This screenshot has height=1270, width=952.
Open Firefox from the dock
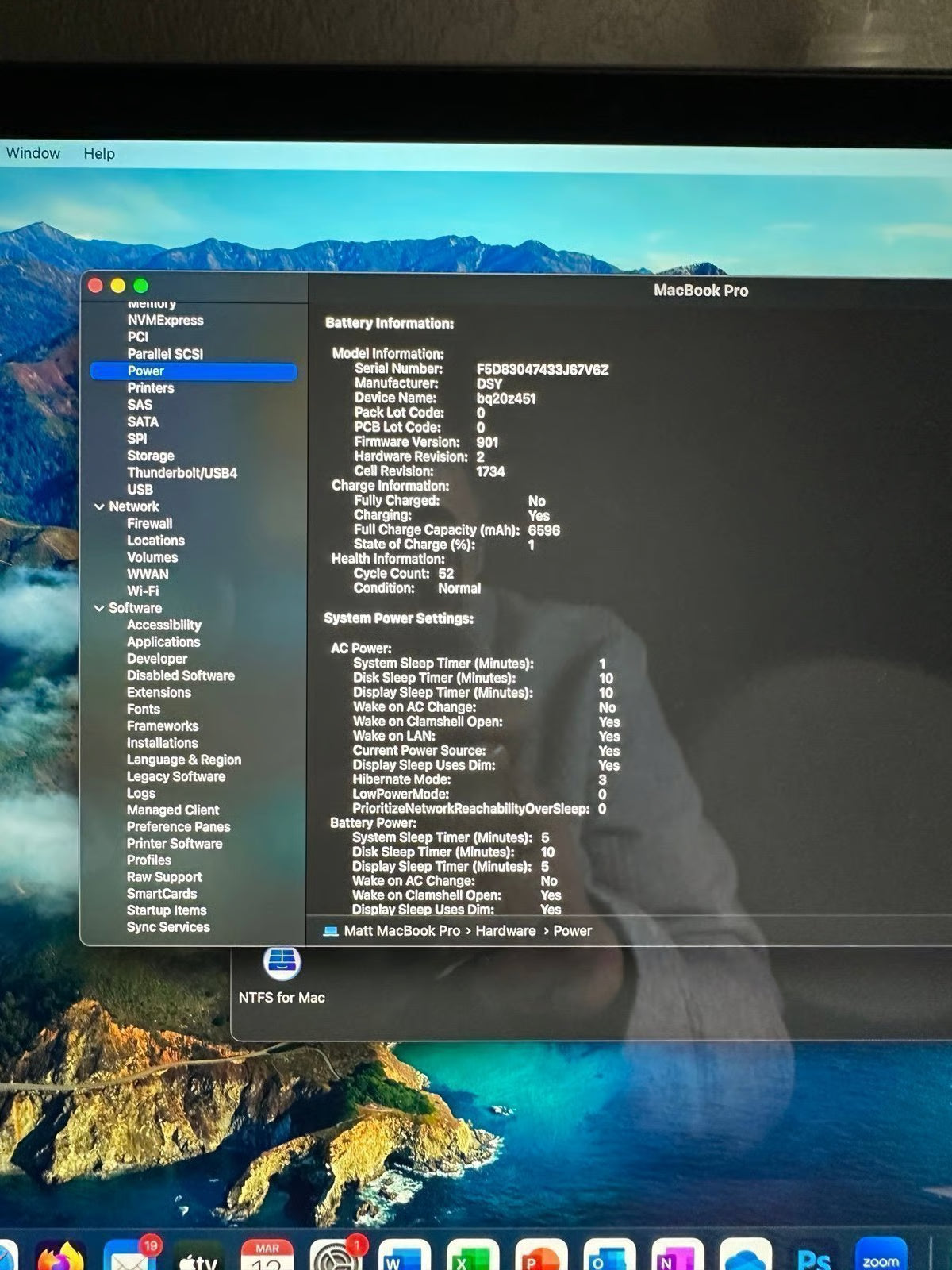pyautogui.click(x=60, y=1257)
